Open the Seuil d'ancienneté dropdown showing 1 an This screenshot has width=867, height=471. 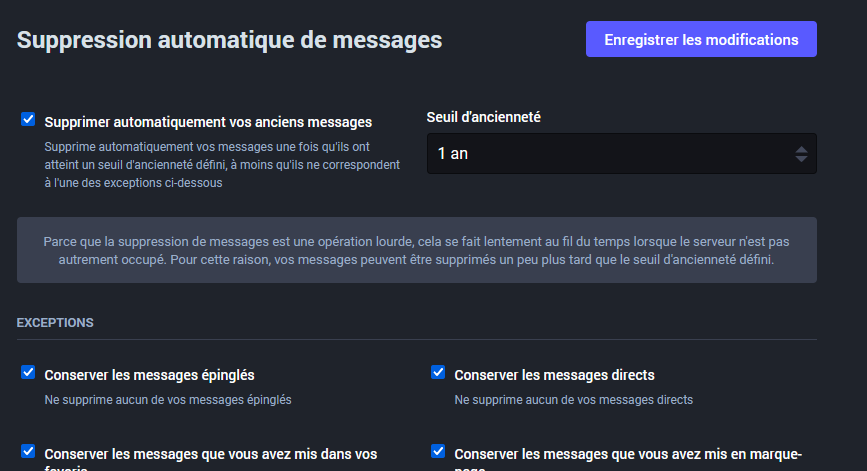610,154
